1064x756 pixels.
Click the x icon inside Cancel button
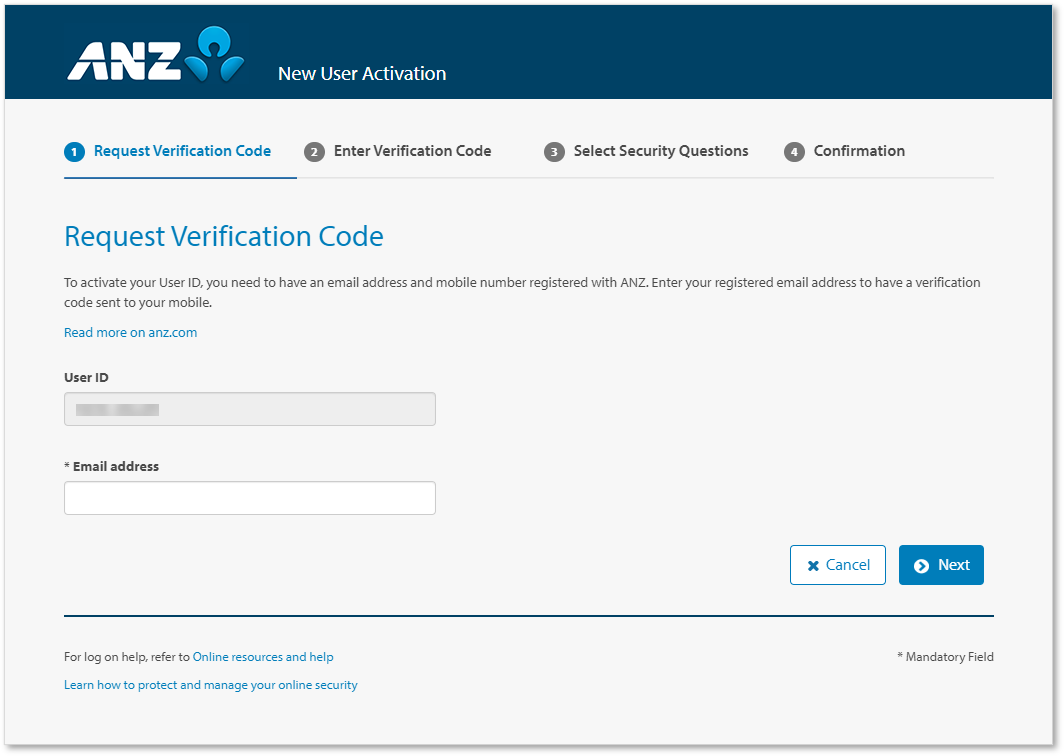tap(813, 565)
